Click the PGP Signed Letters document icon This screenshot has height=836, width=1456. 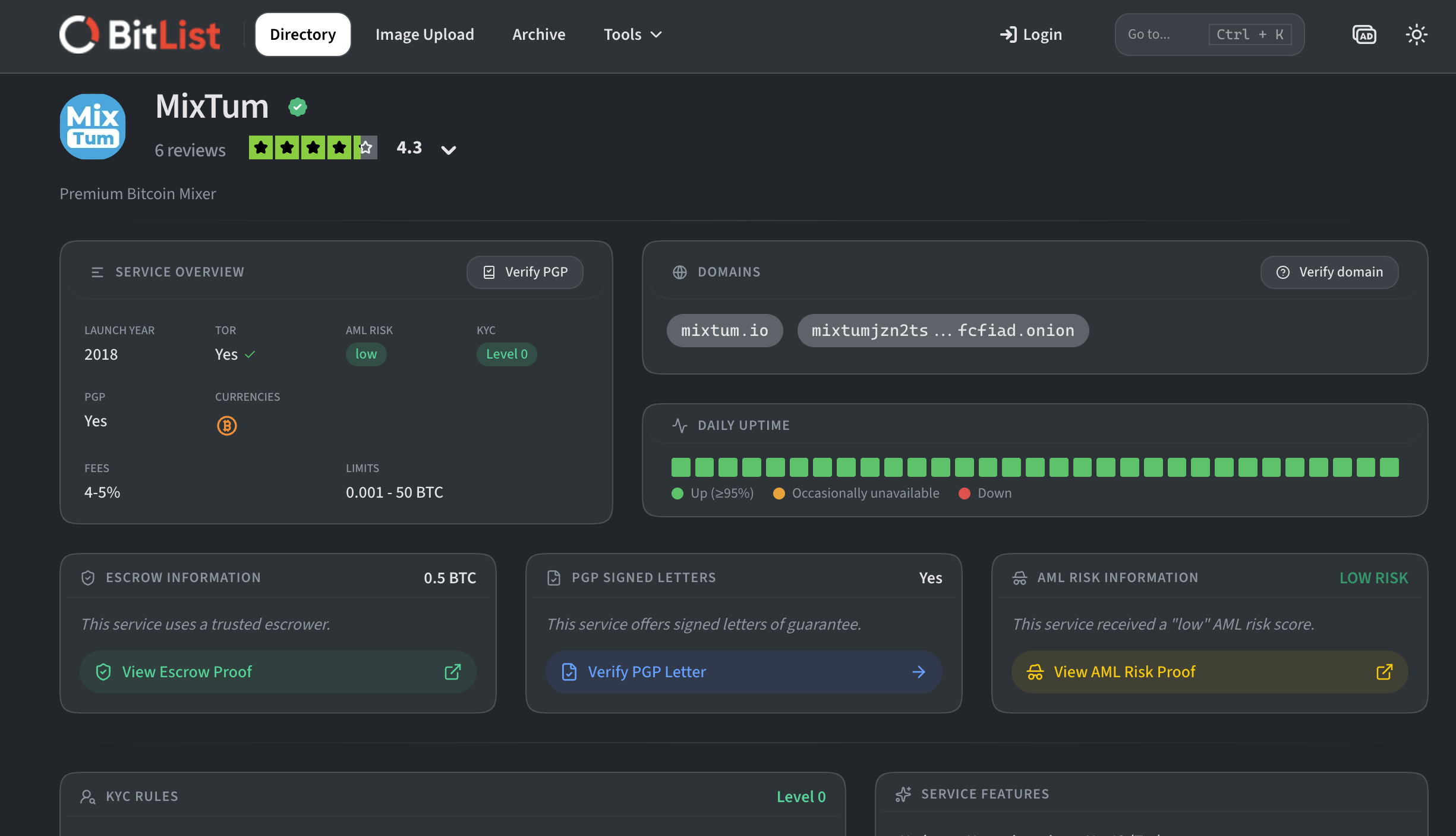(554, 578)
